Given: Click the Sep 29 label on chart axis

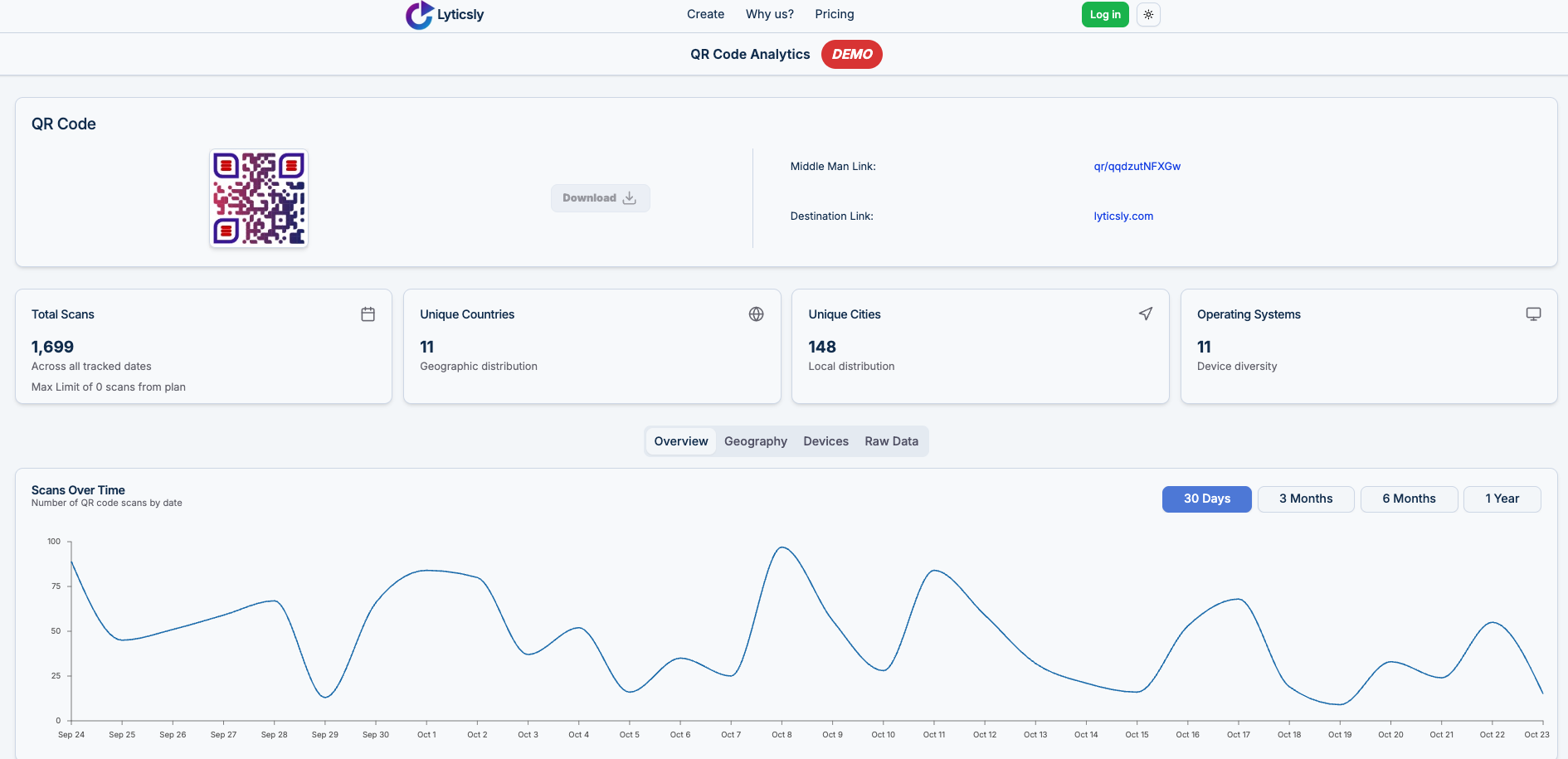Looking at the screenshot, I should tap(325, 735).
